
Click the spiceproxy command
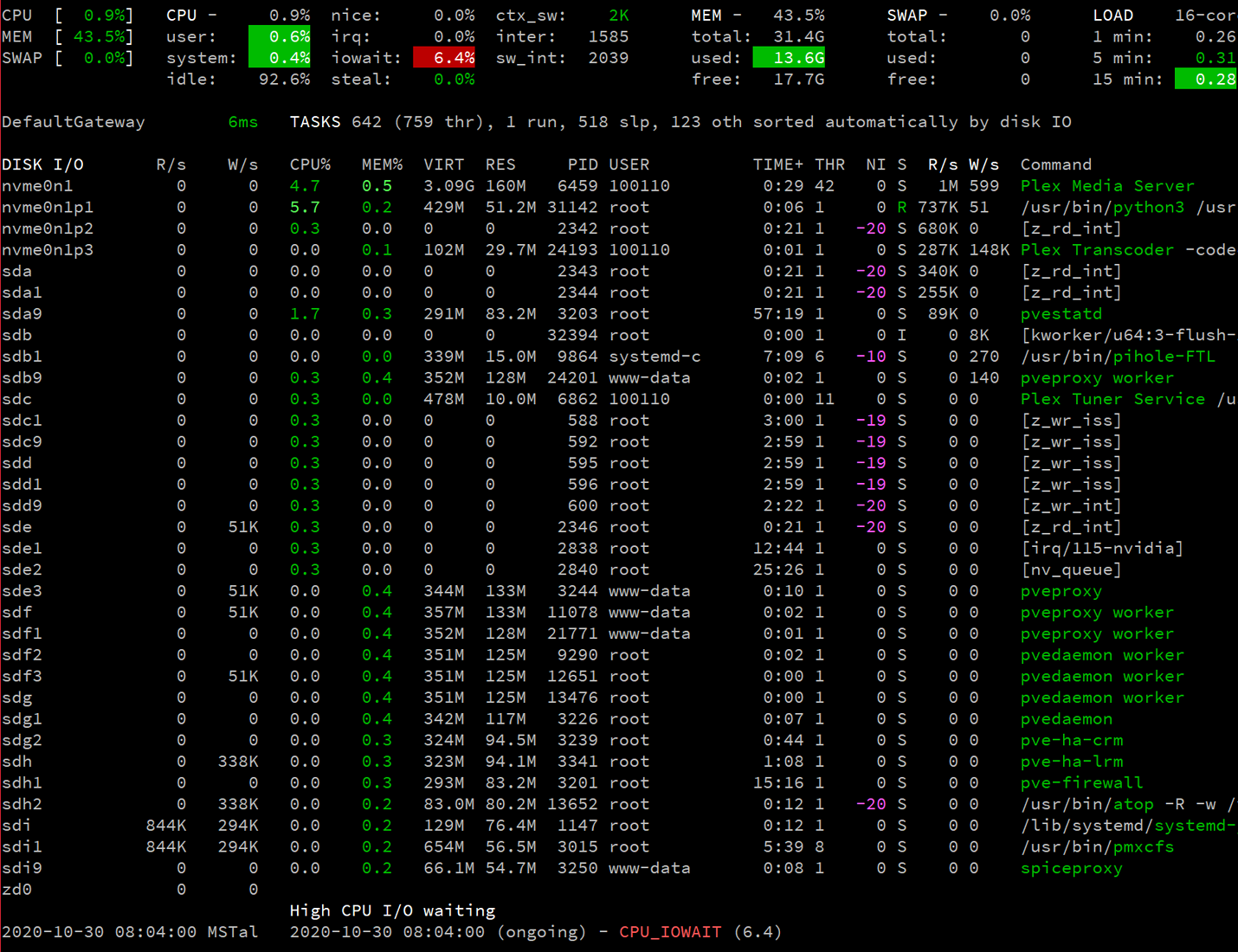pos(1071,868)
